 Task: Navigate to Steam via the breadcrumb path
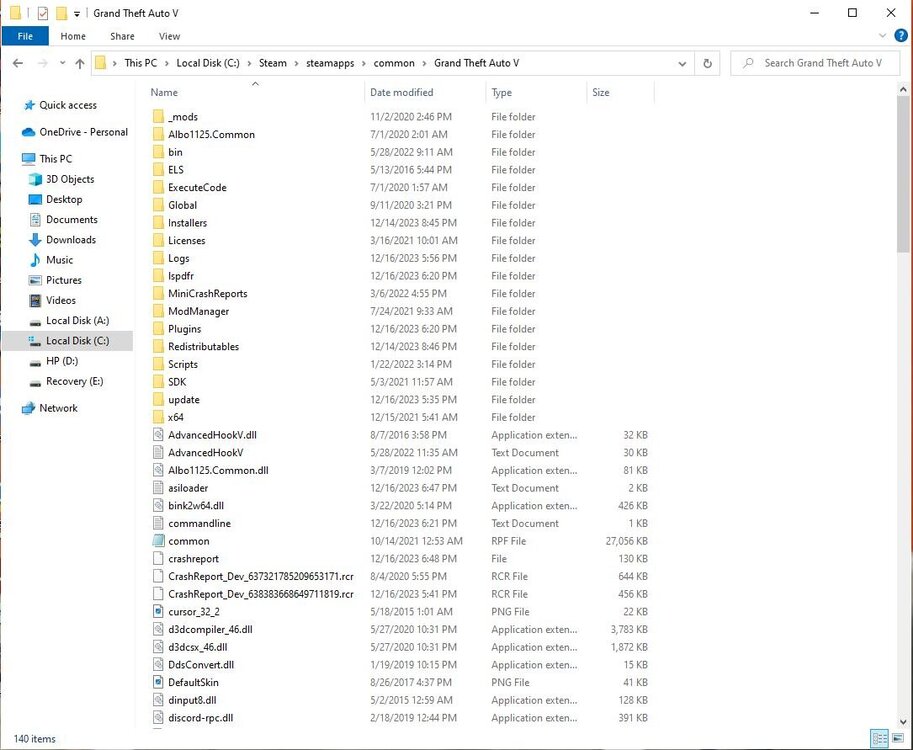coord(272,62)
